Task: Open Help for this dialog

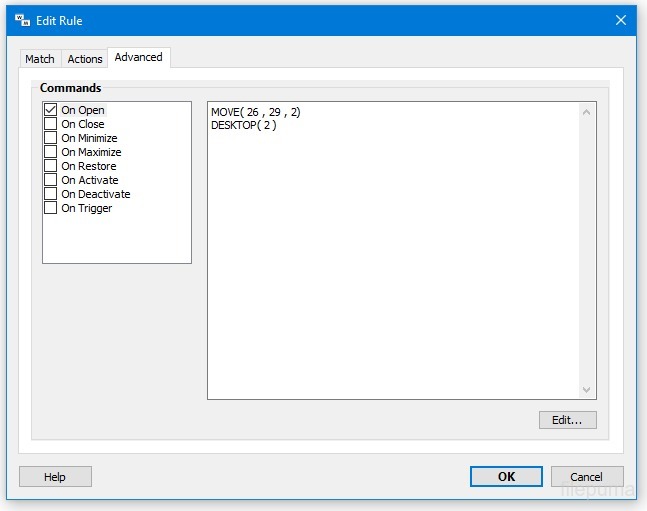Action: tap(55, 477)
